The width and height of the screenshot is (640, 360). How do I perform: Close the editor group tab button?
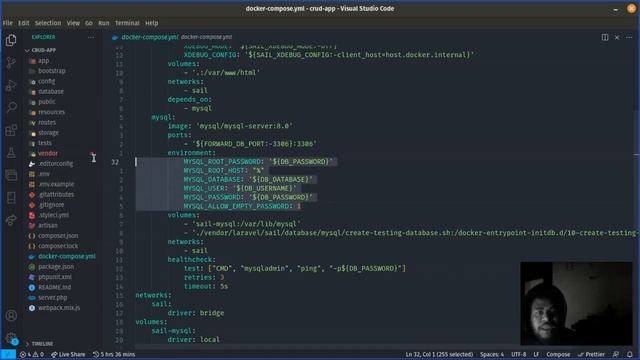[617, 37]
